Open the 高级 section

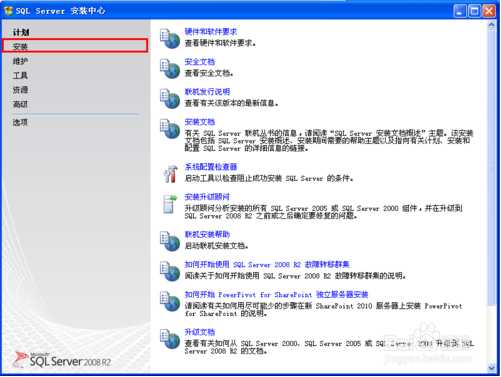point(20,104)
